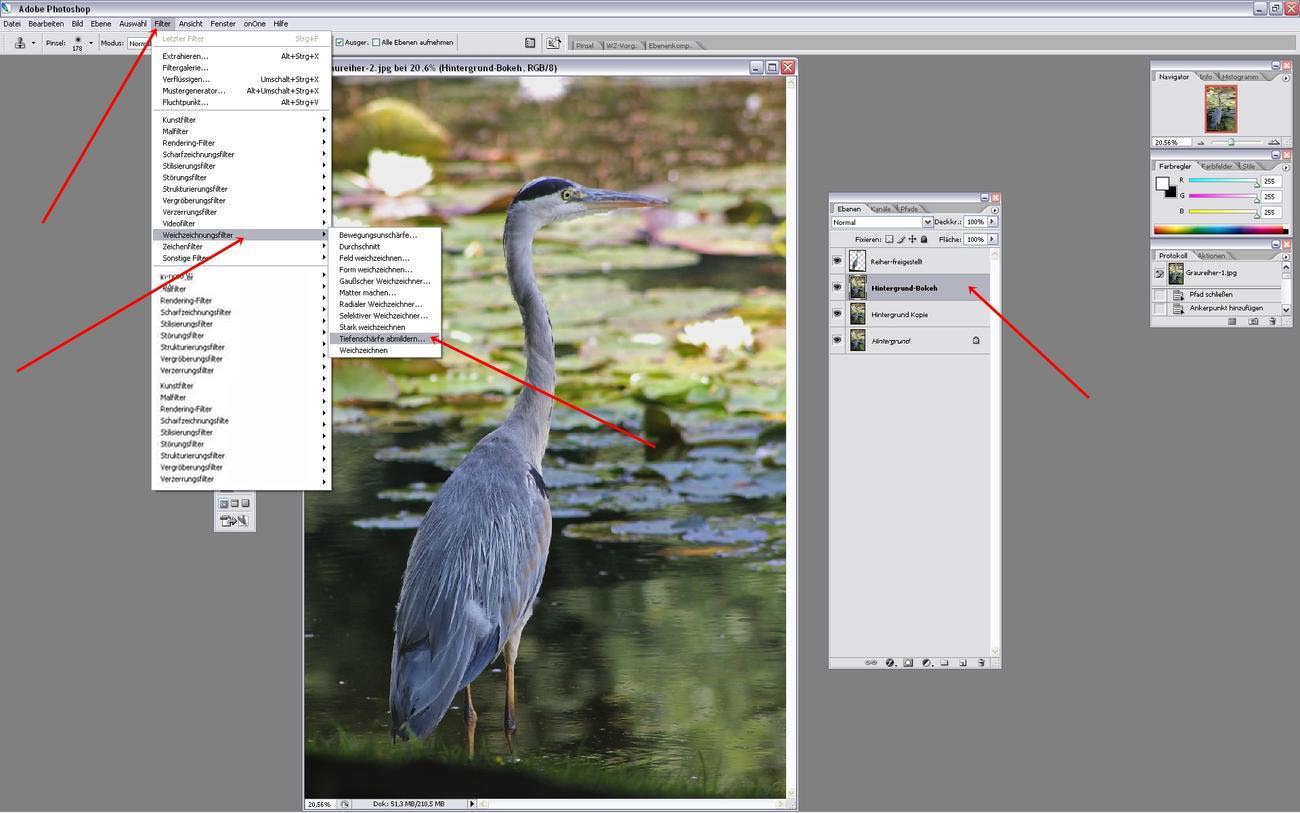The image size is (1300, 813).
Task: Click history brush source icon beside Graureiher-1.jpg
Action: [1159, 274]
